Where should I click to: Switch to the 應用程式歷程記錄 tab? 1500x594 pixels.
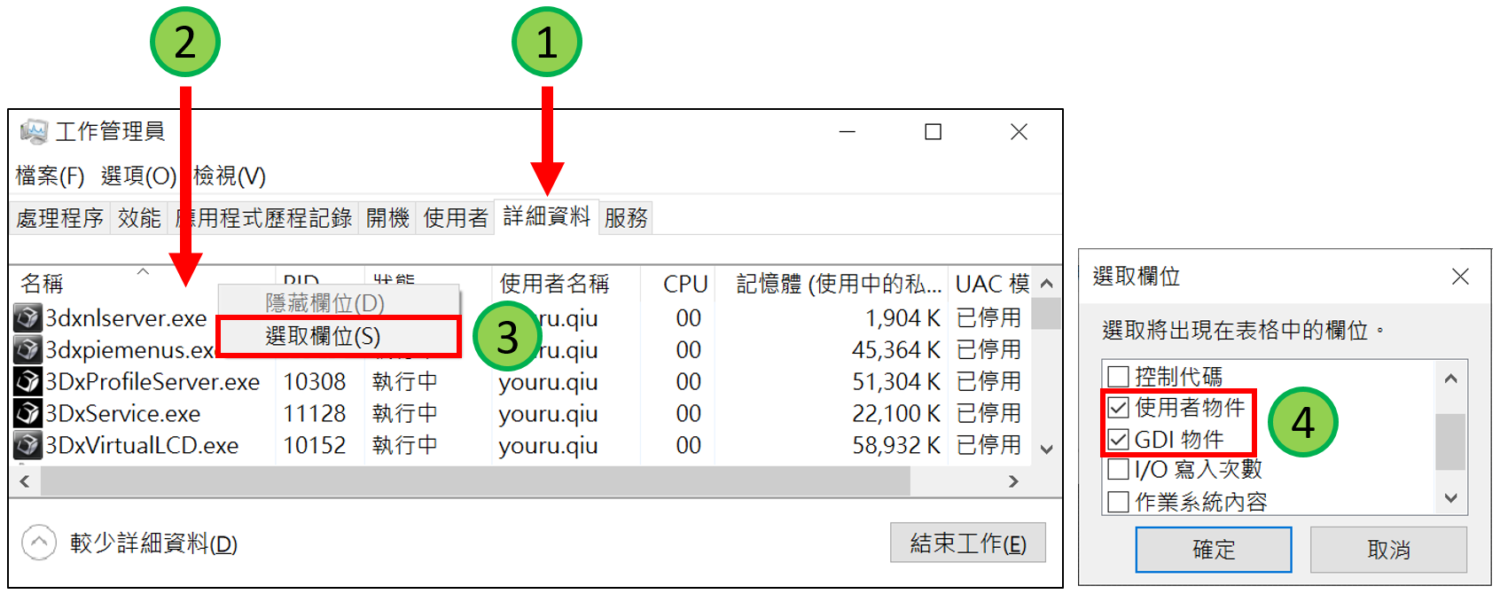pyautogui.click(x=263, y=217)
